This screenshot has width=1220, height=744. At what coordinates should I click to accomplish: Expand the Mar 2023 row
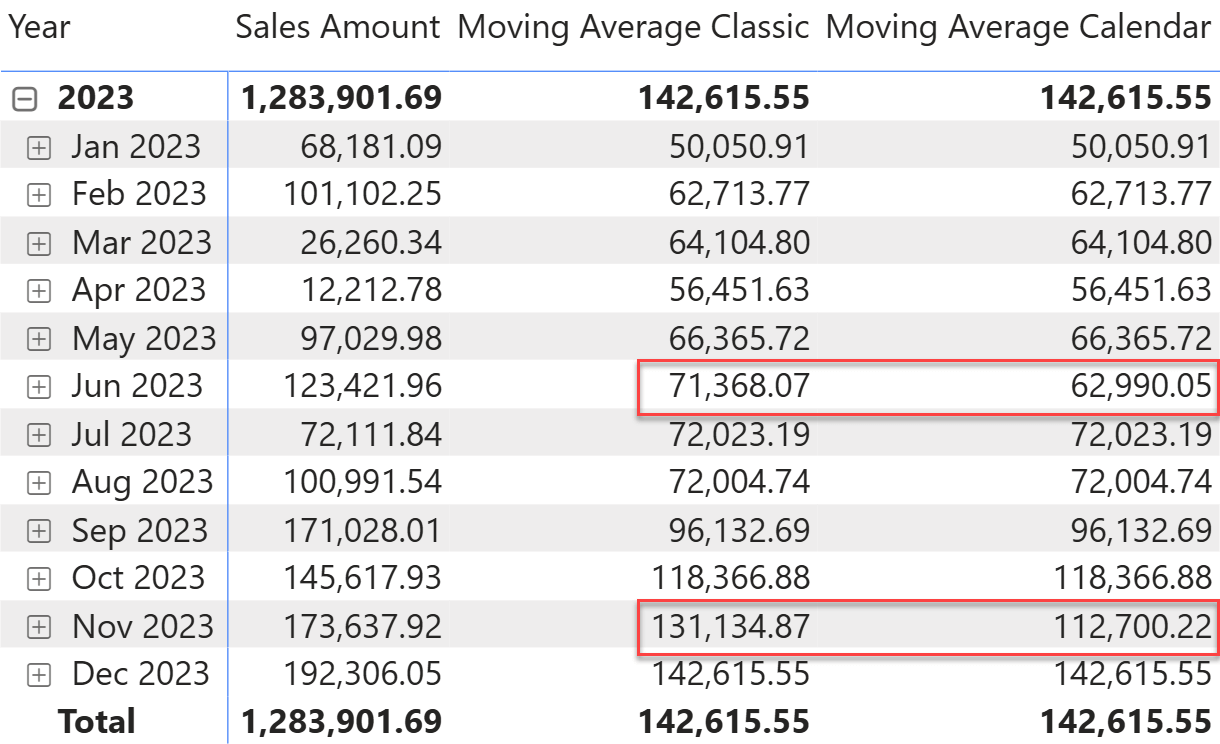pos(38,243)
